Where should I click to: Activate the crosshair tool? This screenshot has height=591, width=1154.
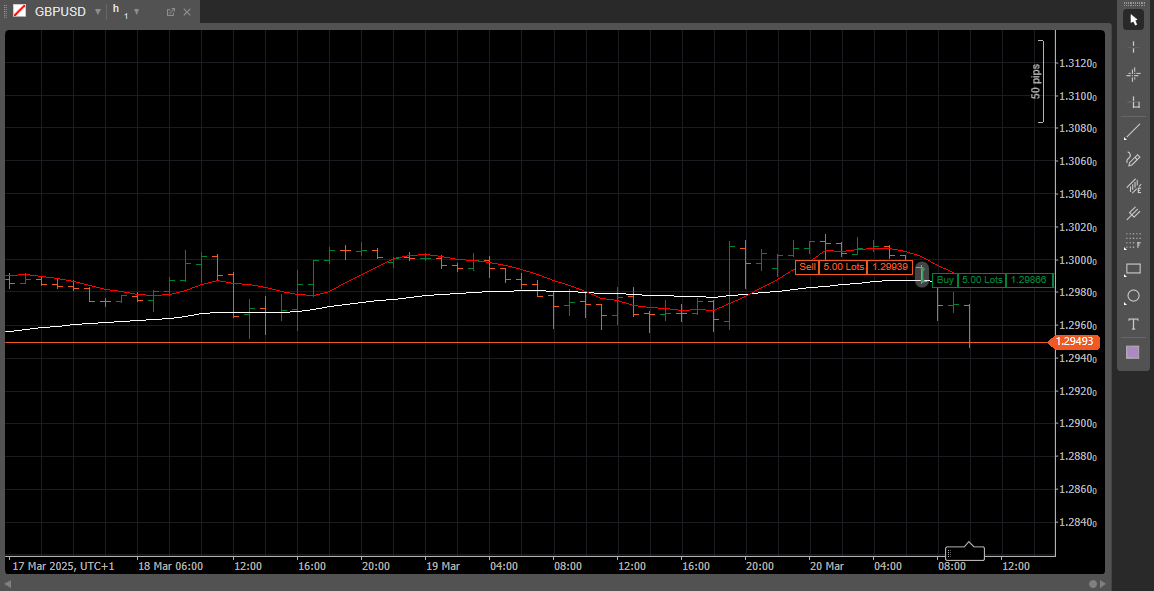pos(1133,74)
